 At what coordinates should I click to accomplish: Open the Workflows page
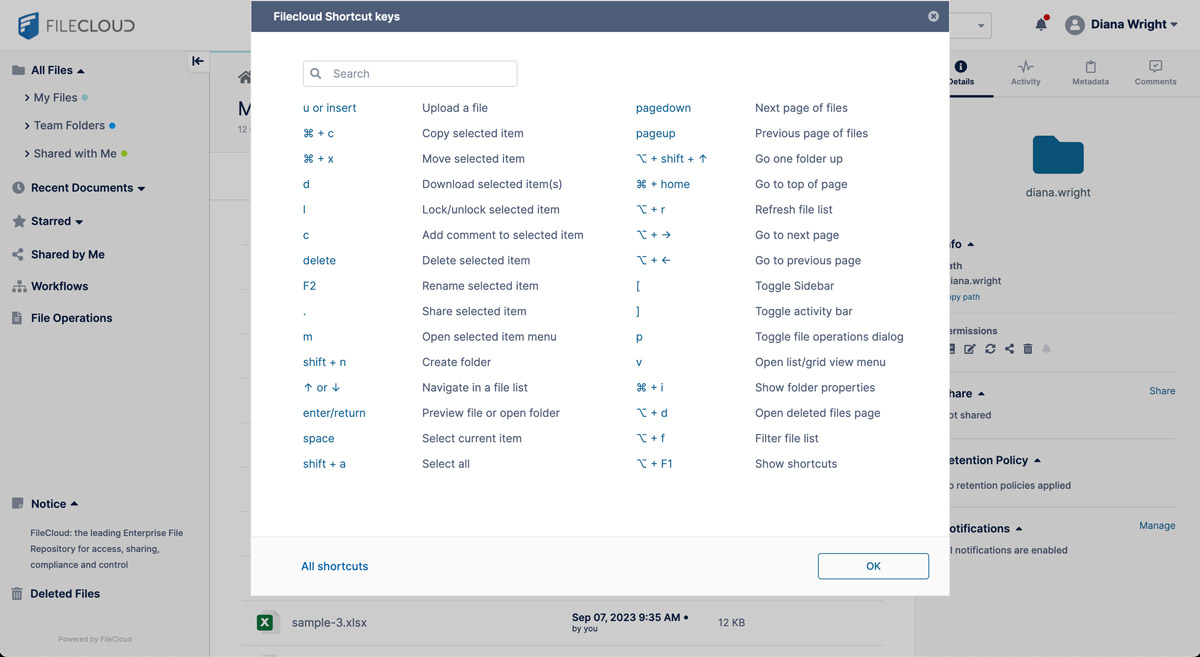[59, 286]
